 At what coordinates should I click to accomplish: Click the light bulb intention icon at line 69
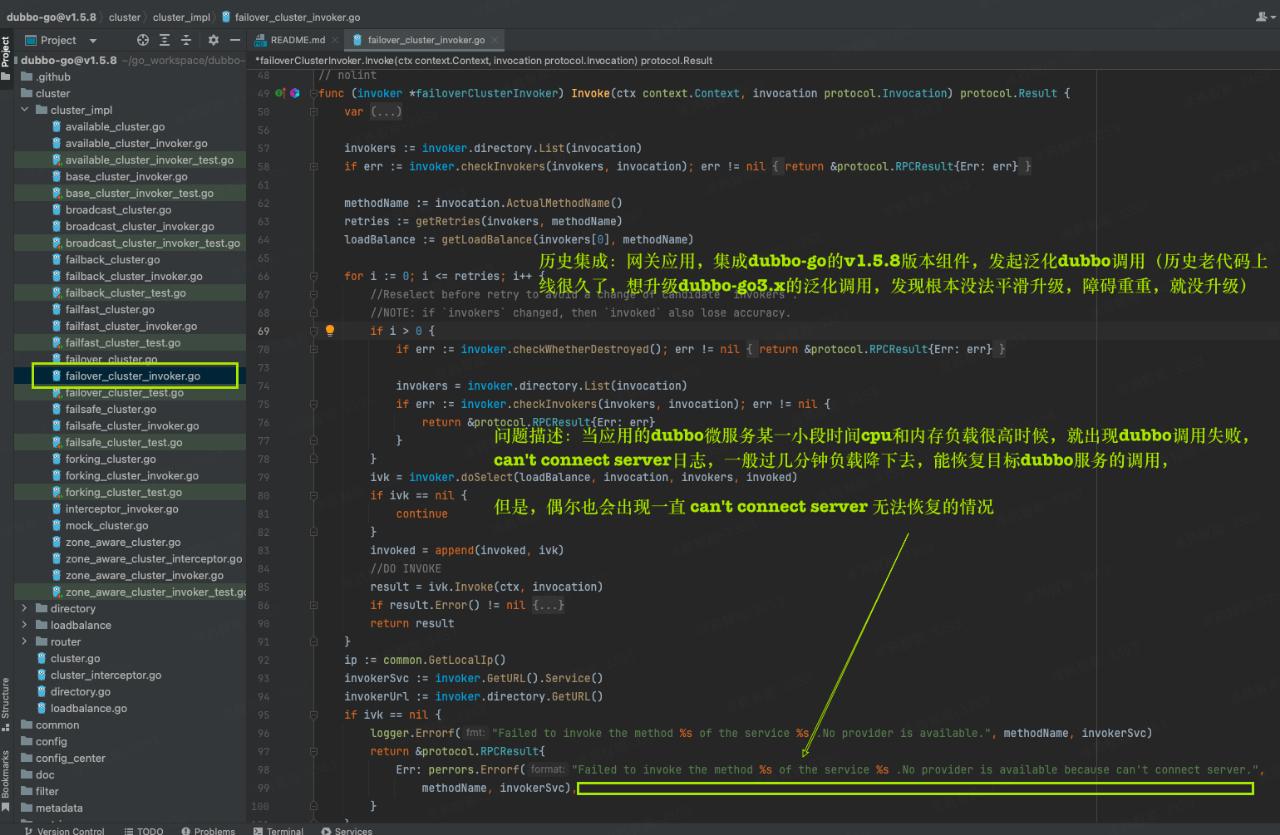point(329,330)
